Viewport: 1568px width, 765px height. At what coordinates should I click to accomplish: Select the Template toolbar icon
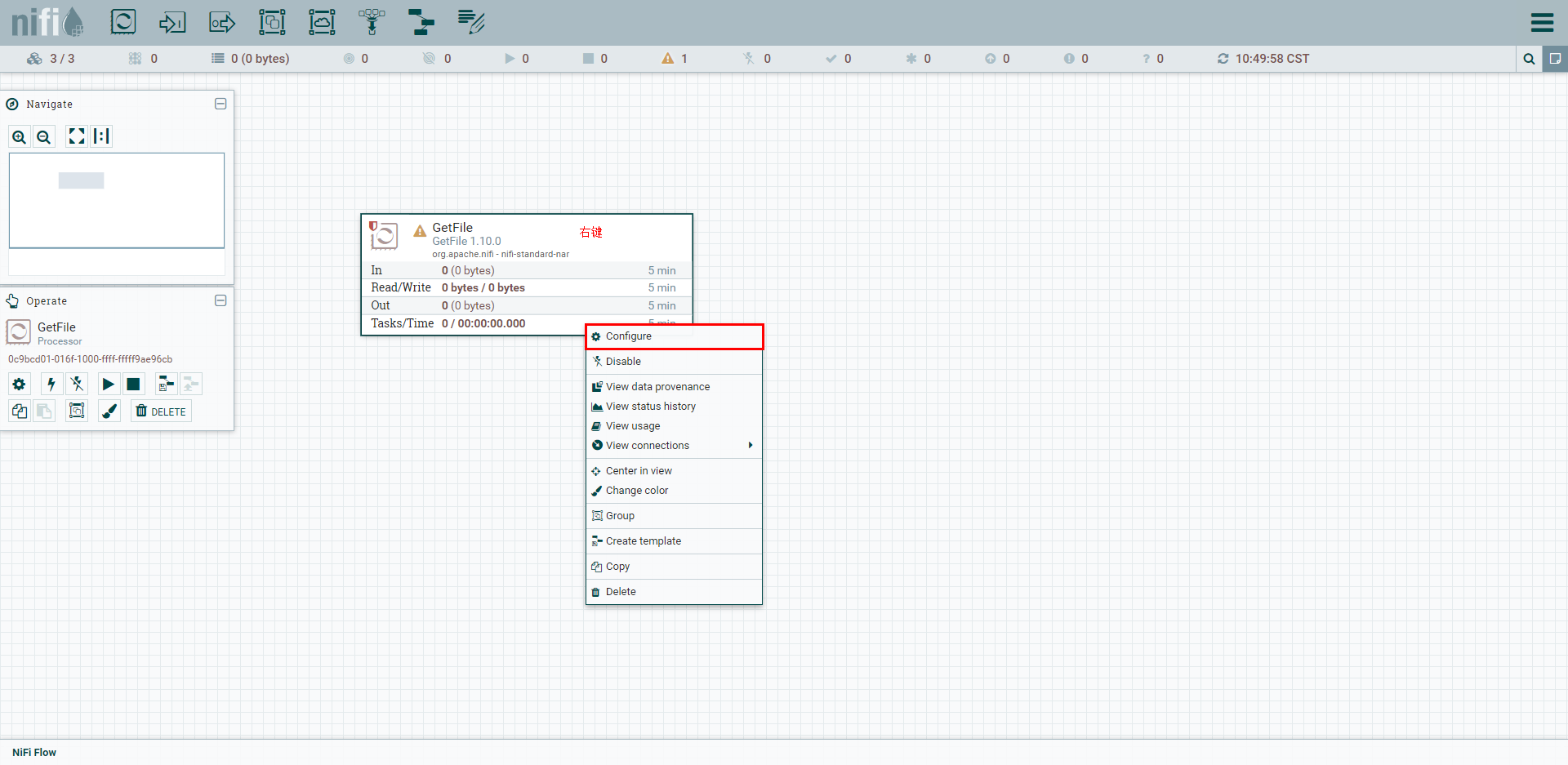(421, 21)
